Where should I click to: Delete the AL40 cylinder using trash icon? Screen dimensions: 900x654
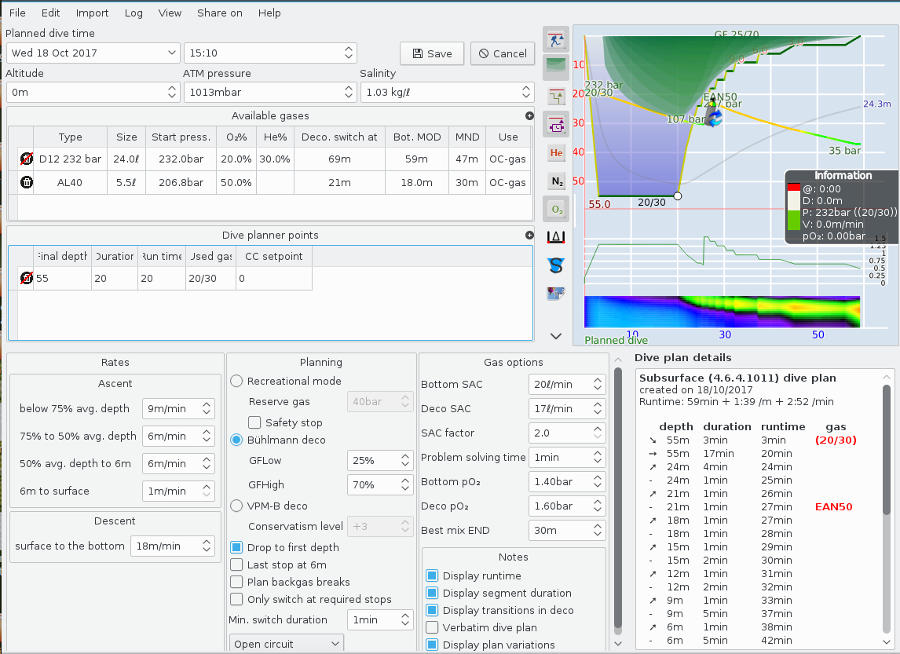click(26, 183)
